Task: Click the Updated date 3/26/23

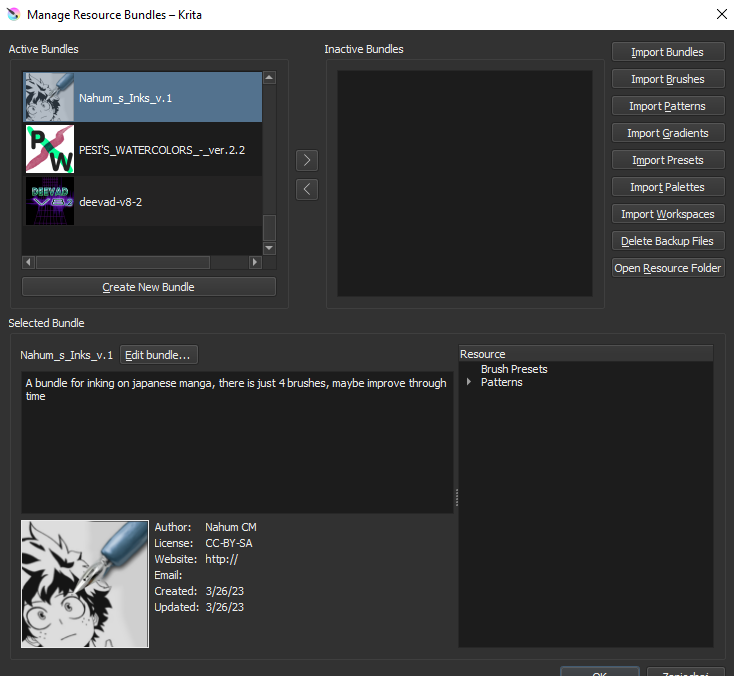Action: pyautogui.click(x=225, y=607)
